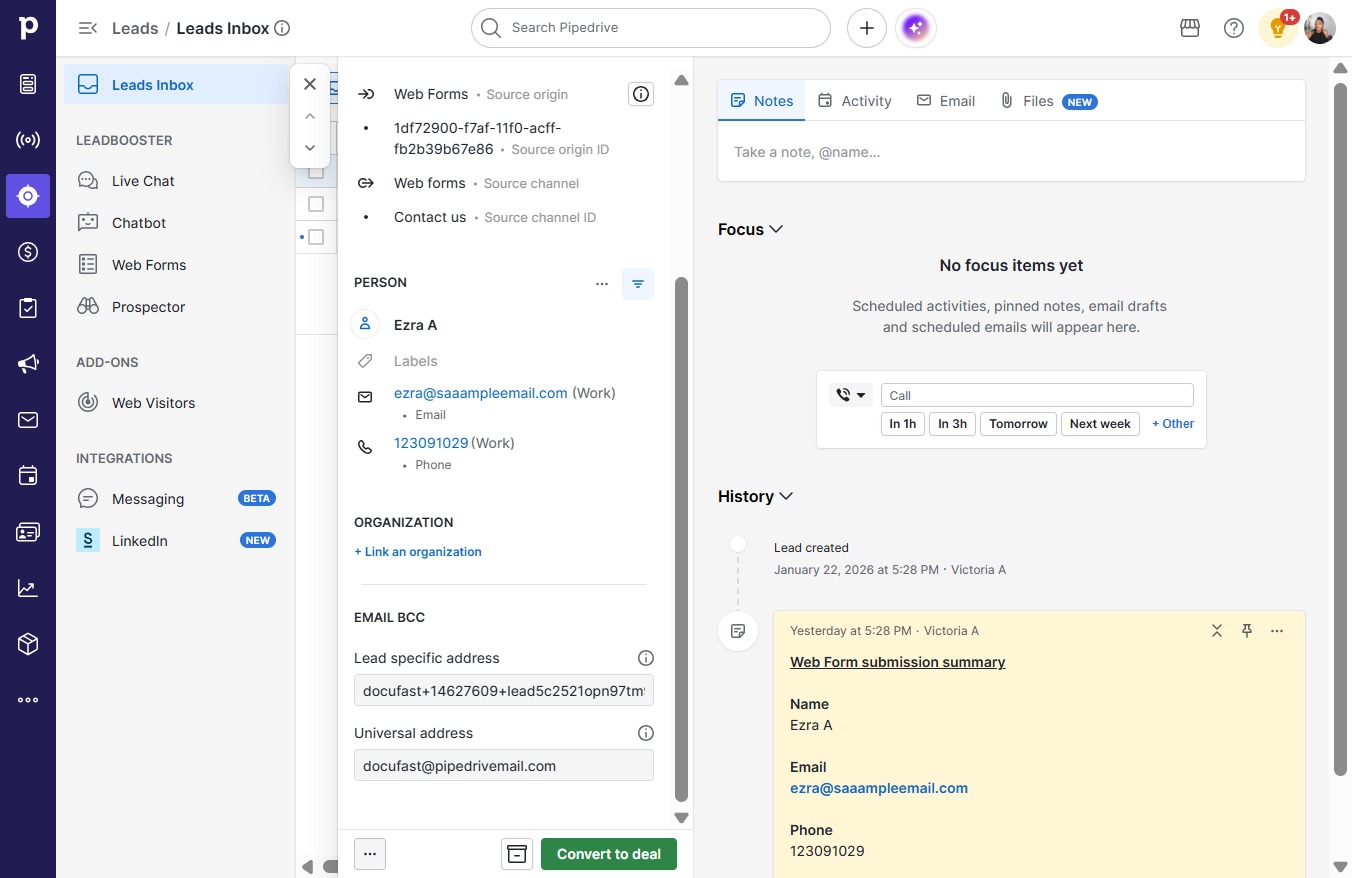Screen dimensions: 1352x878
Task: Expand the Focus section chevron
Action: click(776, 229)
